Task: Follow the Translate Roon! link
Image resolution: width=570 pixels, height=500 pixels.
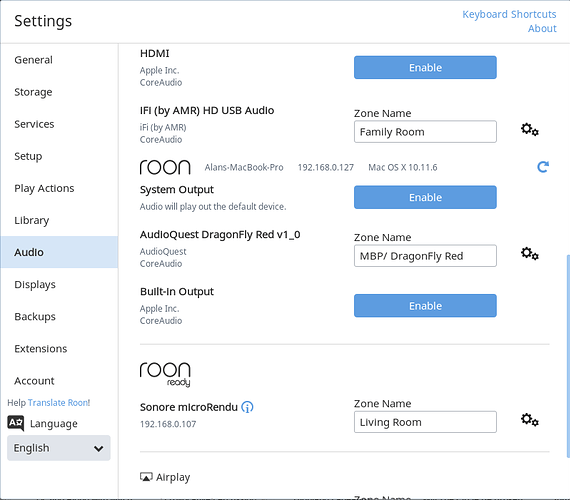Action: 59,403
